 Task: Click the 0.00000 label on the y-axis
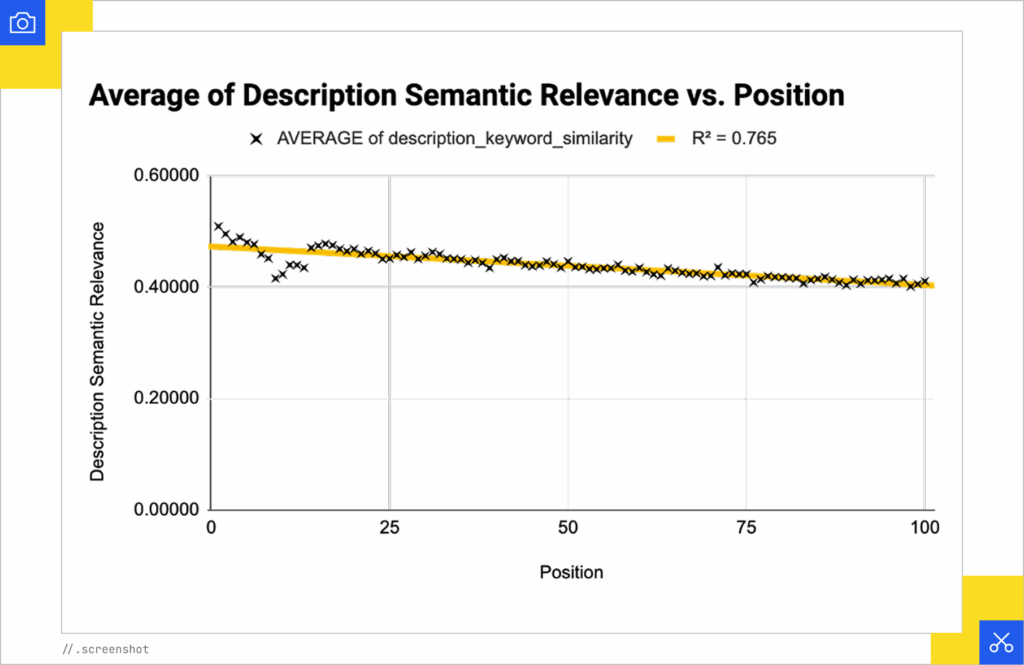[166, 510]
